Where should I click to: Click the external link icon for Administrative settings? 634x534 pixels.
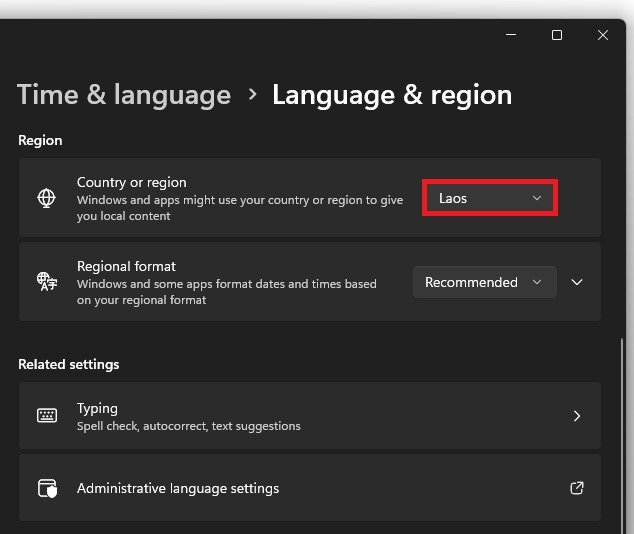tap(576, 488)
